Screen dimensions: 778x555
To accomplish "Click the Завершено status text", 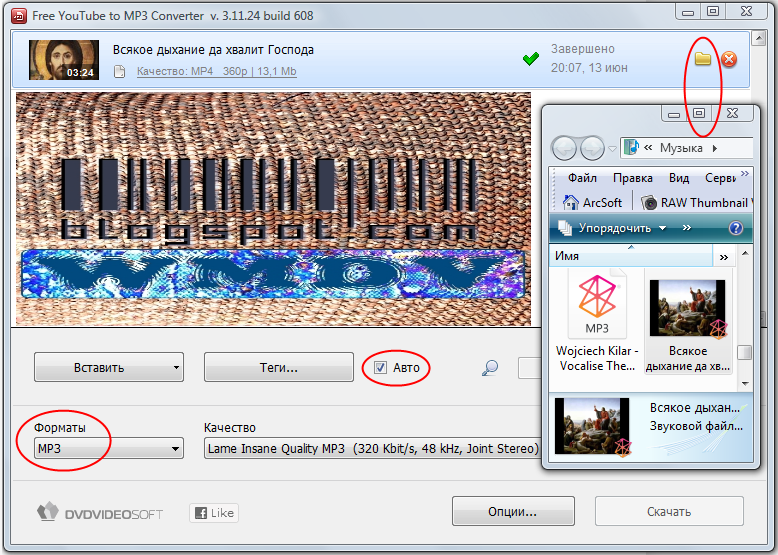I will click(x=583, y=49).
